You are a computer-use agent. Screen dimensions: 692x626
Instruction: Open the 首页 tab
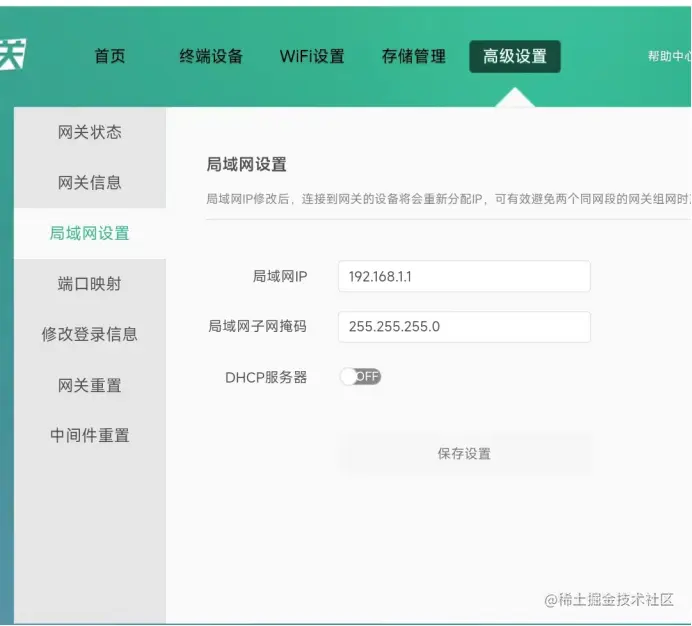click(x=110, y=56)
